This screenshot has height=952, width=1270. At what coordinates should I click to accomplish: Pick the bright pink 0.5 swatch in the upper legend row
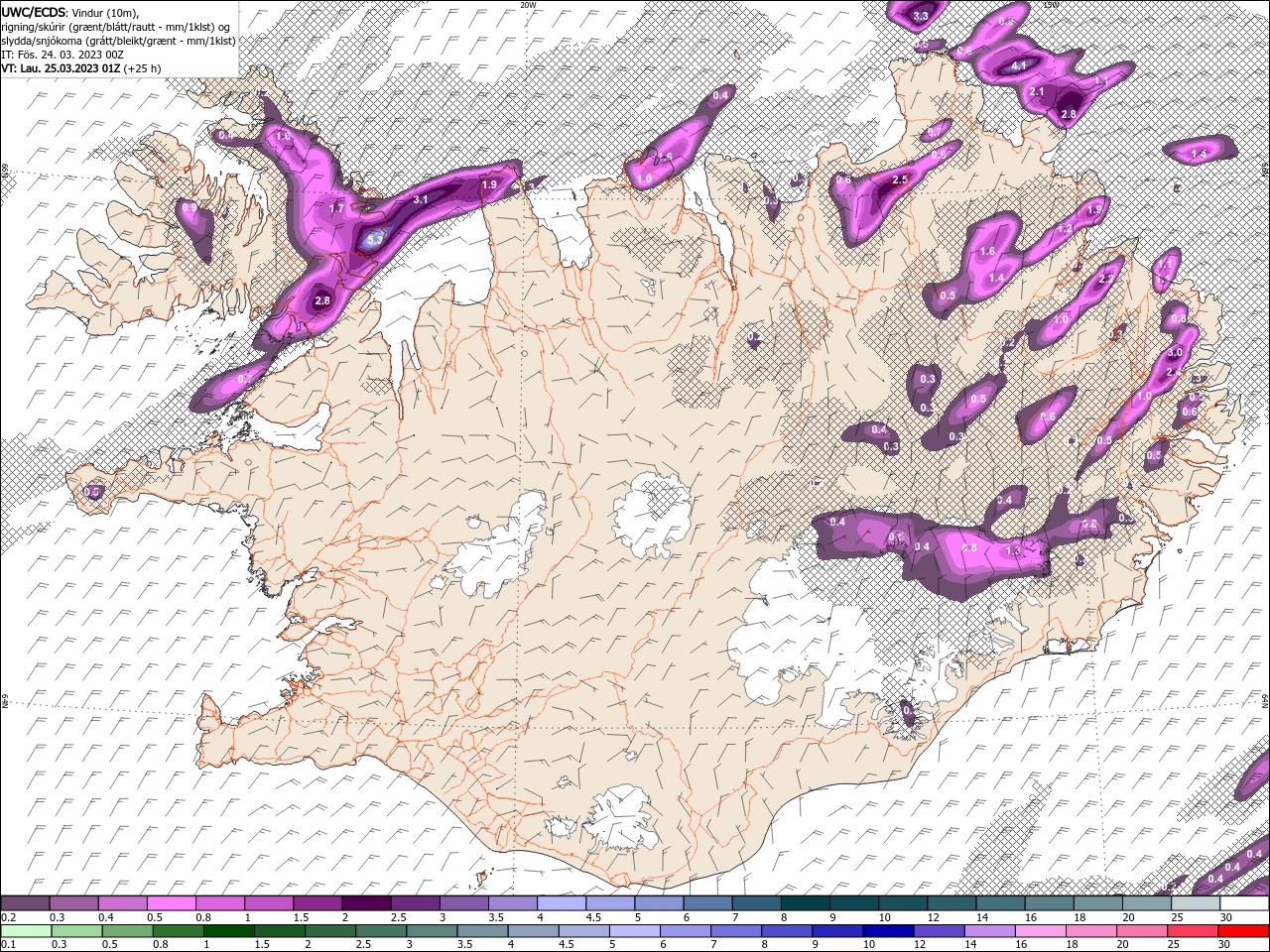coord(172,903)
